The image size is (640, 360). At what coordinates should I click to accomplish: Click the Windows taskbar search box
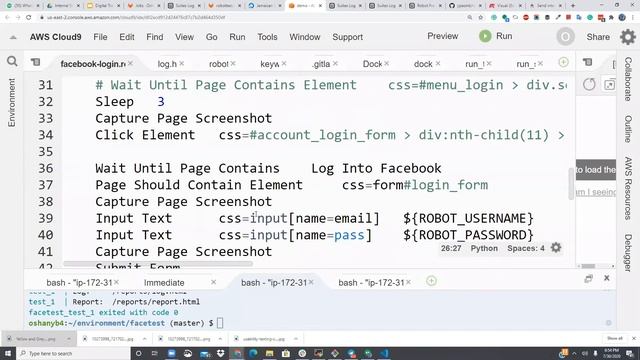(73, 353)
